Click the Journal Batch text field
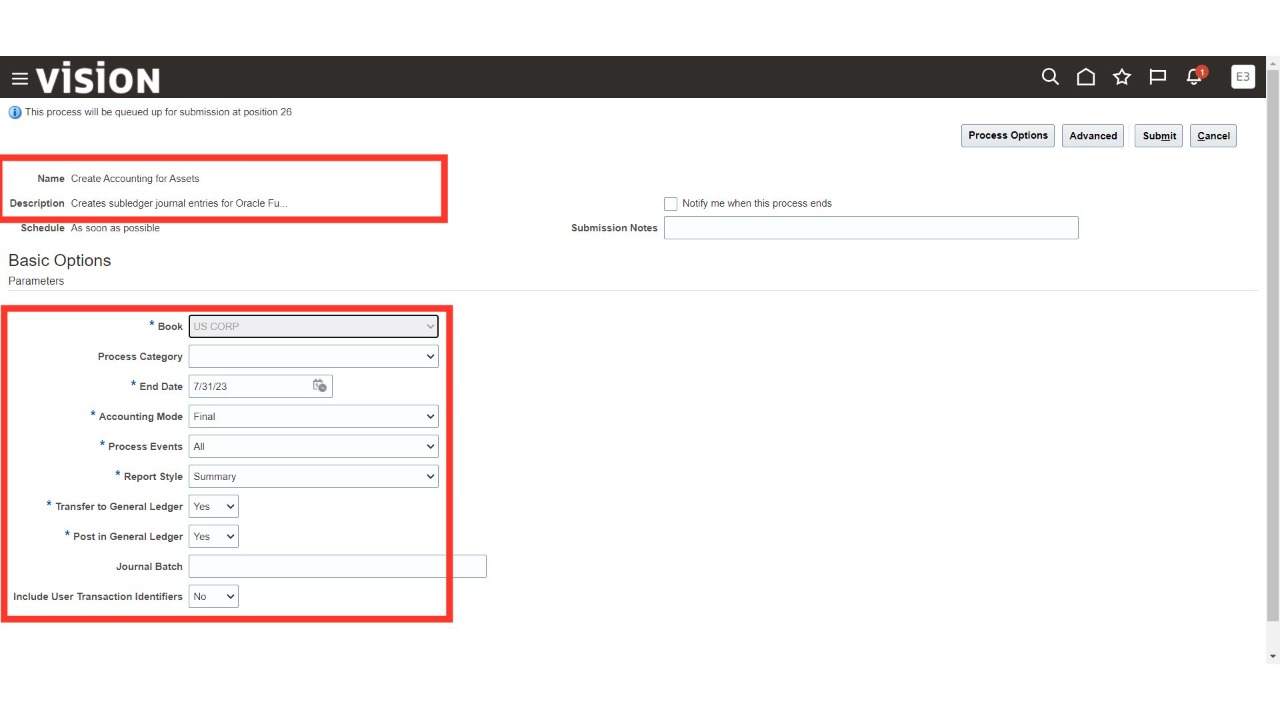The image size is (1280, 720). tap(338, 566)
